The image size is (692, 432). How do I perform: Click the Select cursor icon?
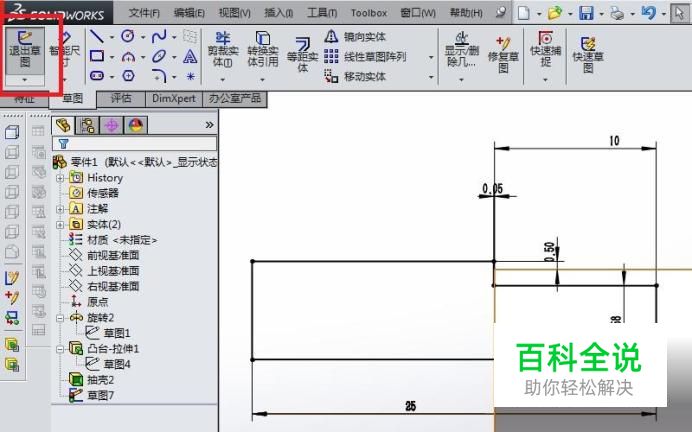[679, 13]
